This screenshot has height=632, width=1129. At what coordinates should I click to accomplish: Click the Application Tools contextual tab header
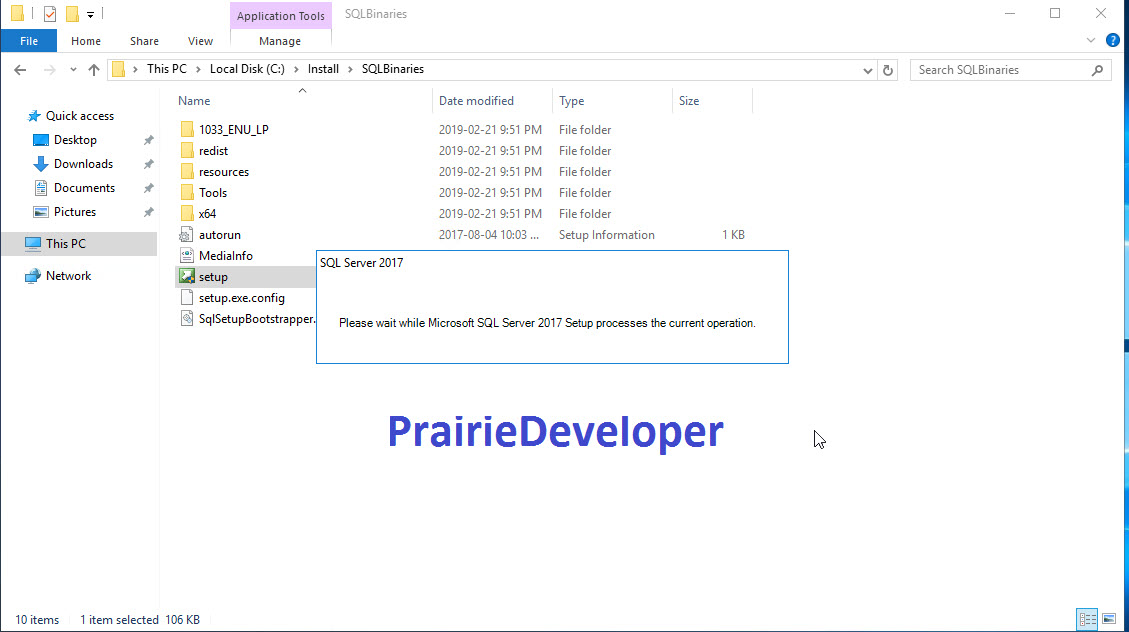tap(281, 16)
